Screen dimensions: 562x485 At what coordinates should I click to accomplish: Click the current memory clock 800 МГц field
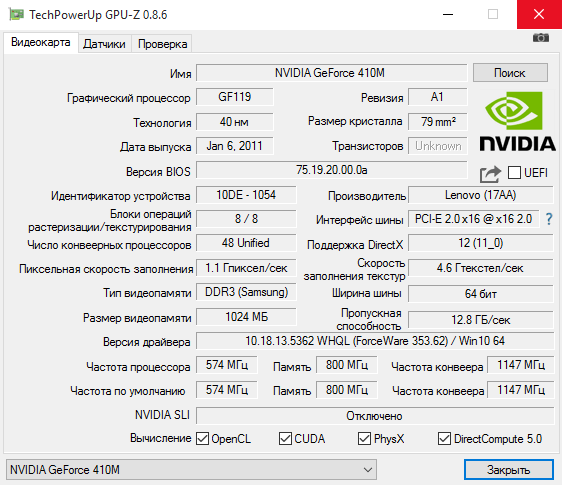(347, 365)
